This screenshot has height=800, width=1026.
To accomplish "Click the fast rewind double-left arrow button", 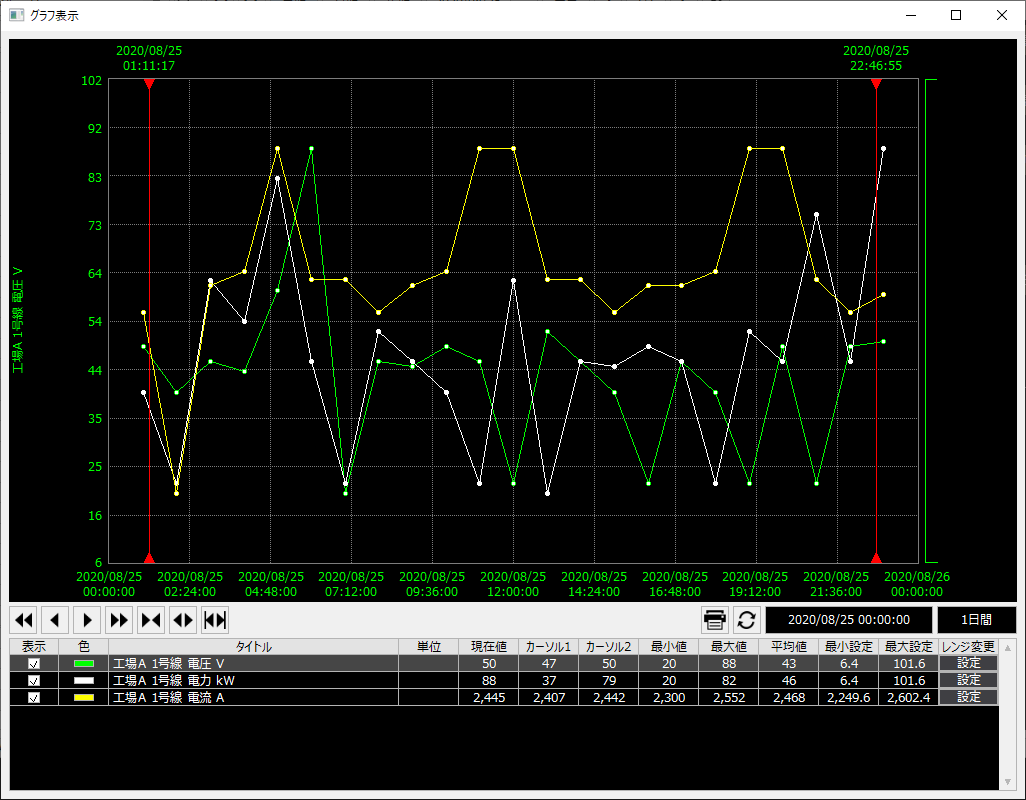I will [x=24, y=620].
